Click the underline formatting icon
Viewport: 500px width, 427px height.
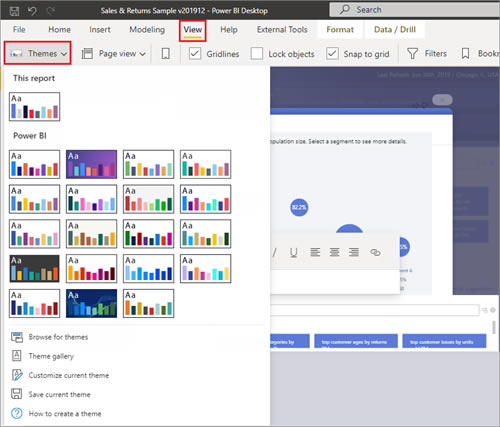coord(293,252)
